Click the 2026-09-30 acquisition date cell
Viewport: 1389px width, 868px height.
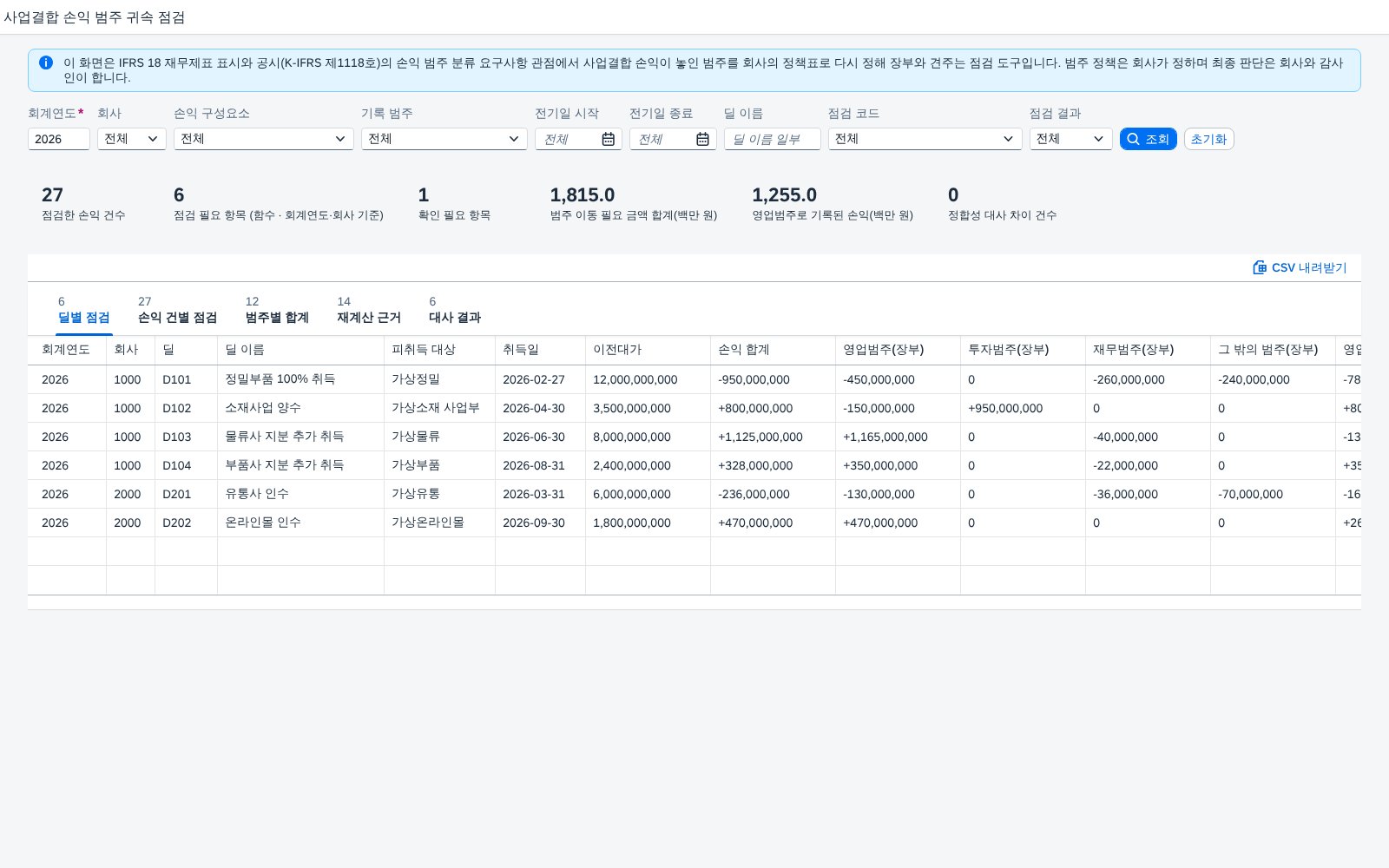(x=540, y=523)
